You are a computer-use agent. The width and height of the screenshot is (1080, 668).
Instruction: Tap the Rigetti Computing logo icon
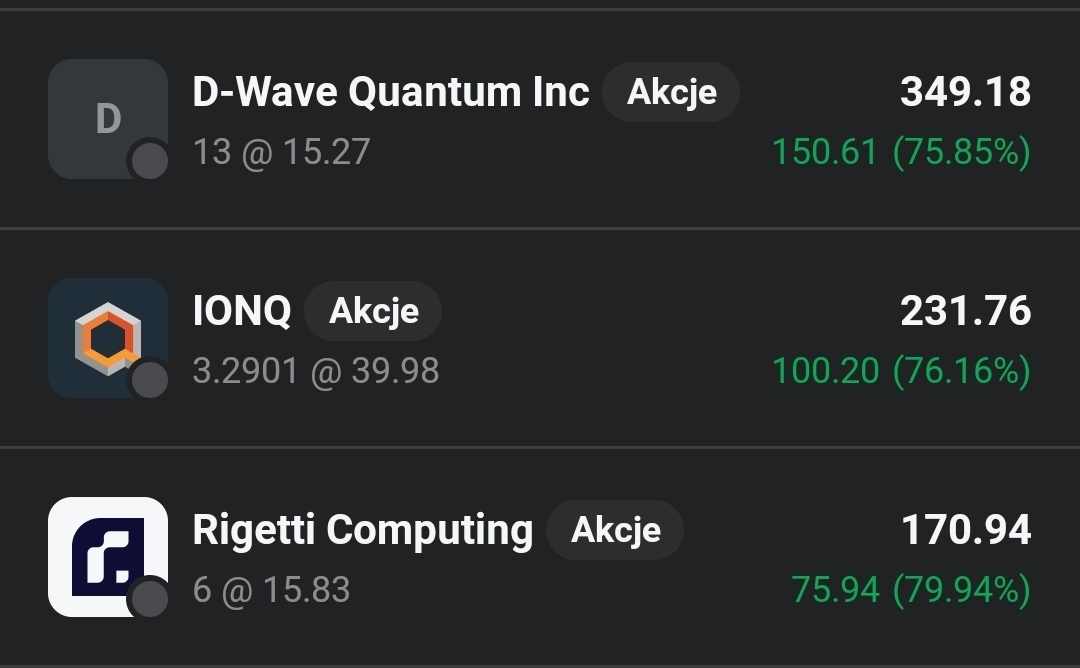coord(107,556)
